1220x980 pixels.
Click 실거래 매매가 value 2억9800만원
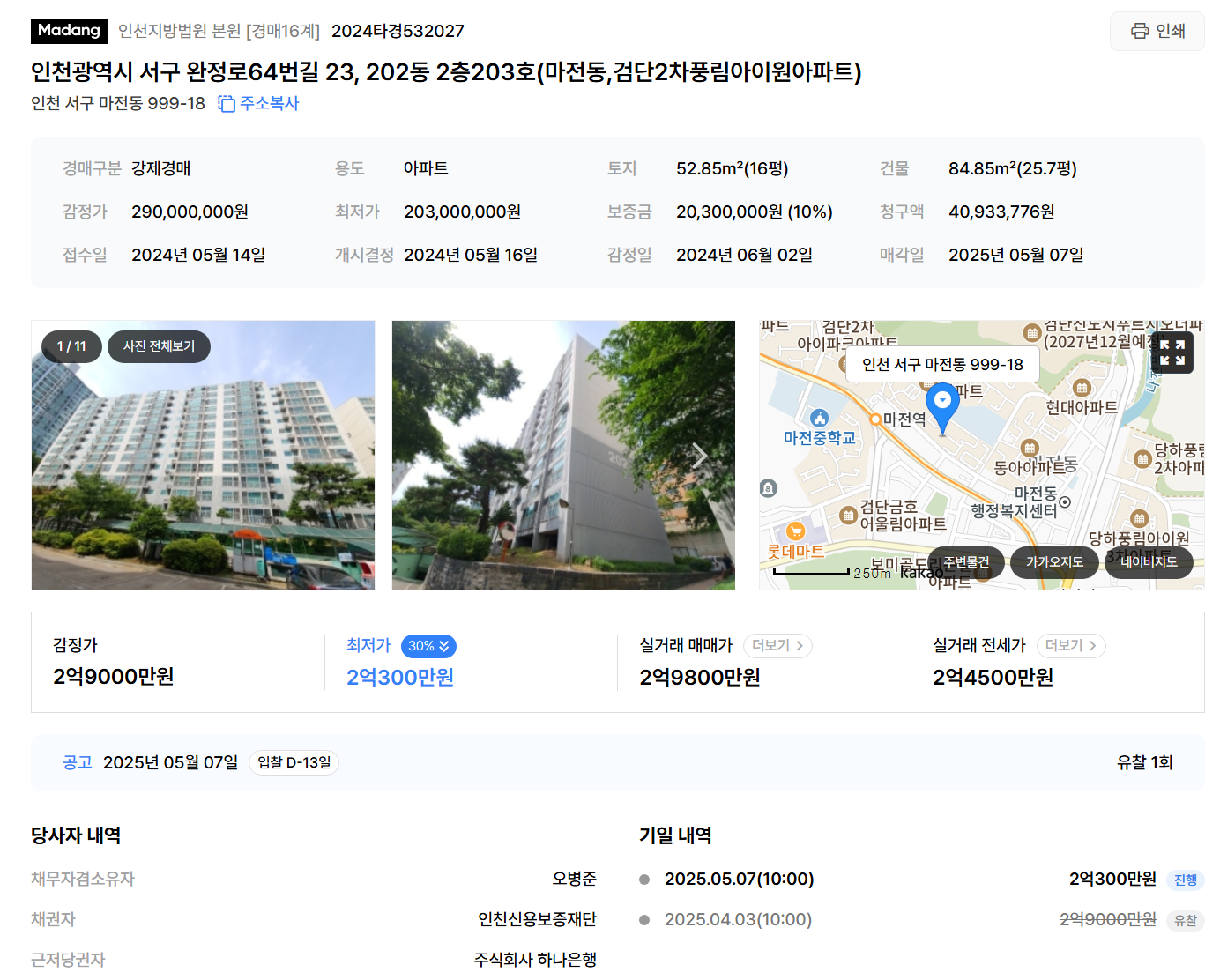pyautogui.click(x=700, y=677)
